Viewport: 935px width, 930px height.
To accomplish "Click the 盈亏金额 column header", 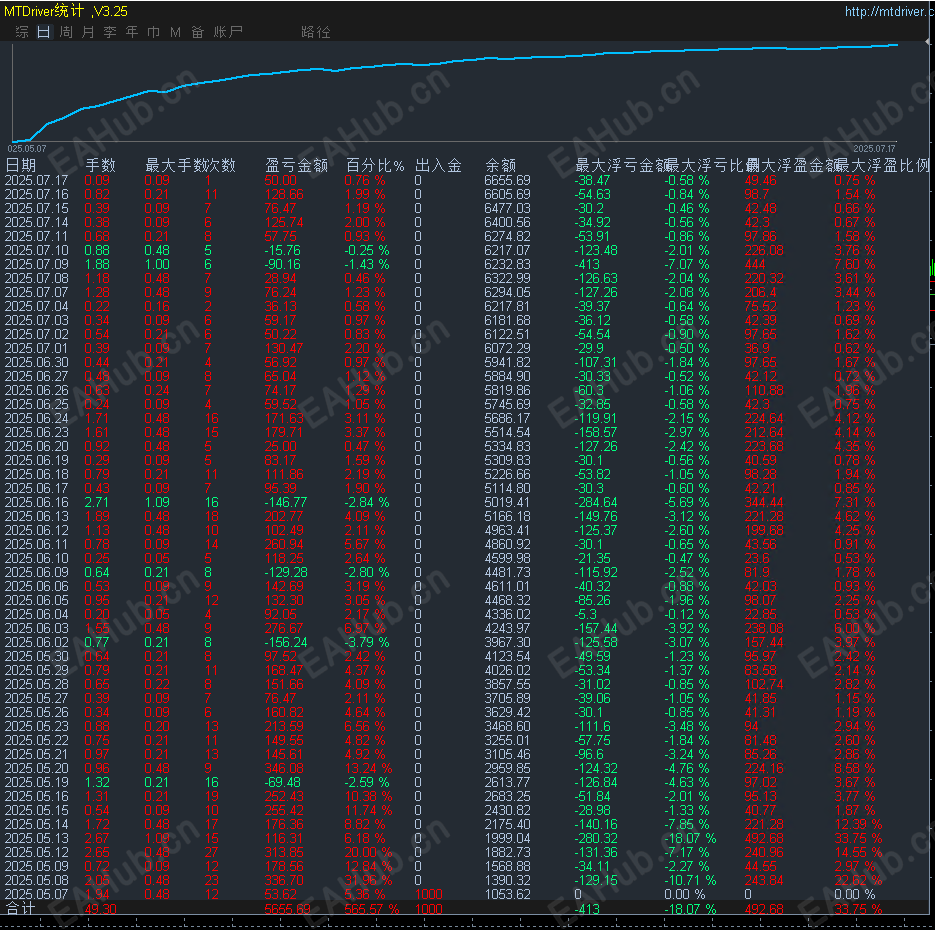I will 296,165.
